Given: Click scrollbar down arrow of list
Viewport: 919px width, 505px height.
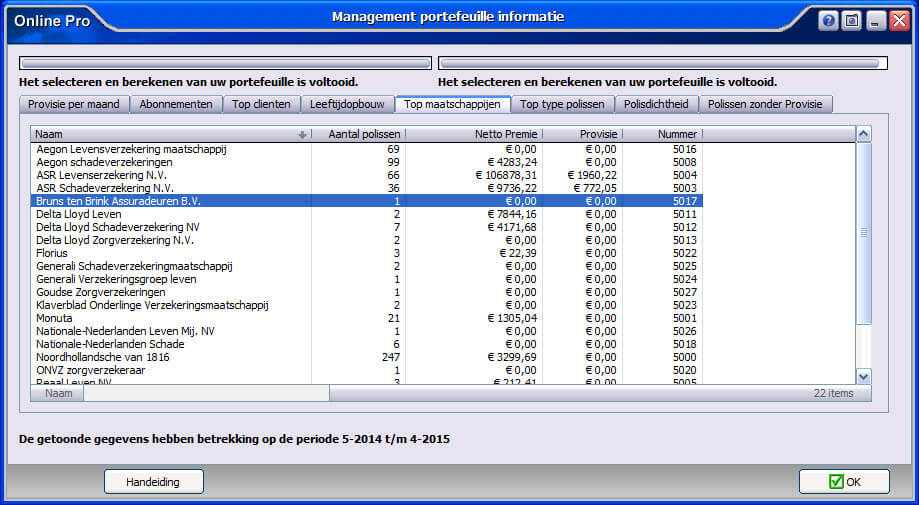Looking at the screenshot, I should pyautogui.click(x=864, y=377).
